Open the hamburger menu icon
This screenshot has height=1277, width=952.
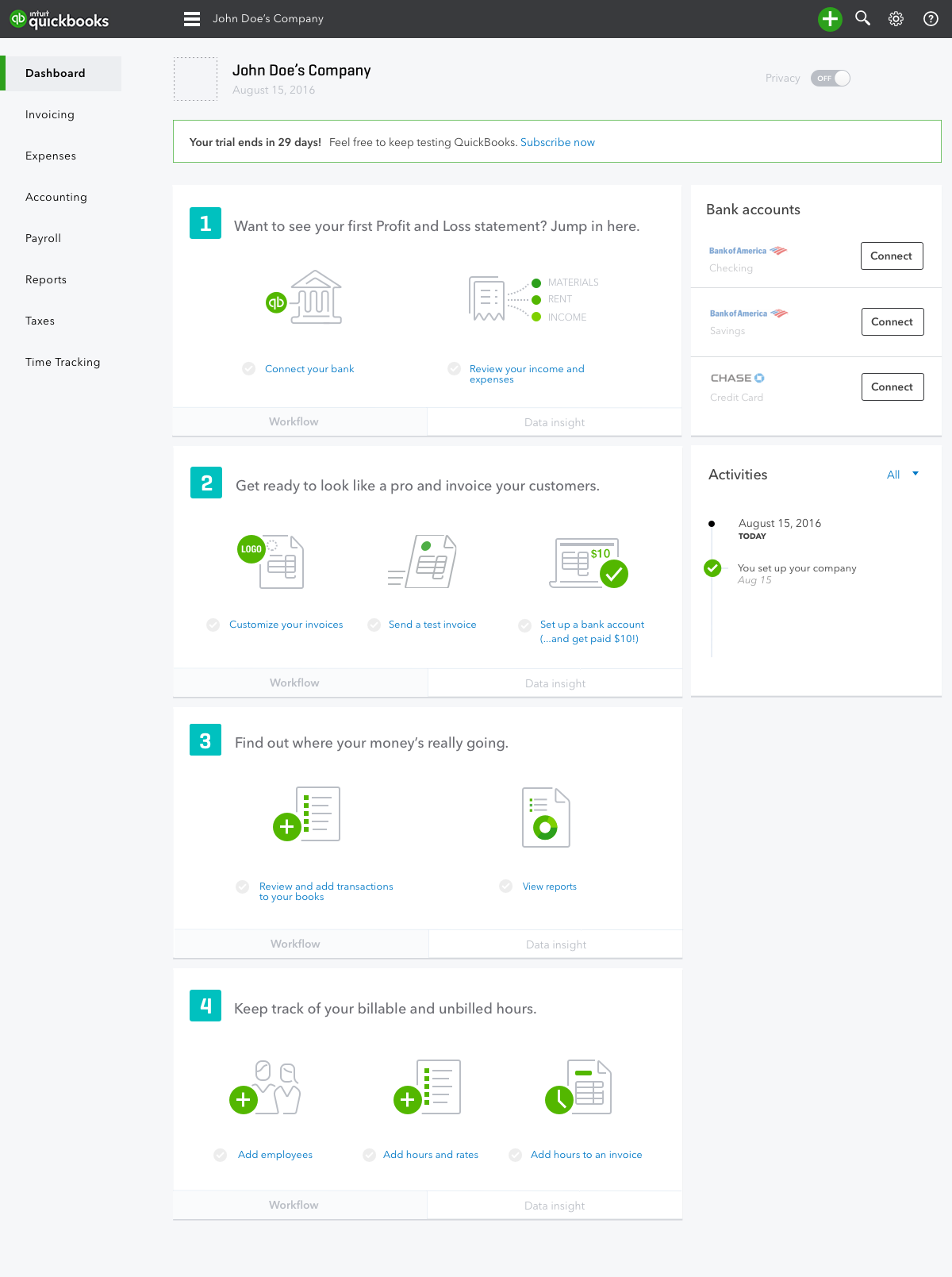(192, 19)
